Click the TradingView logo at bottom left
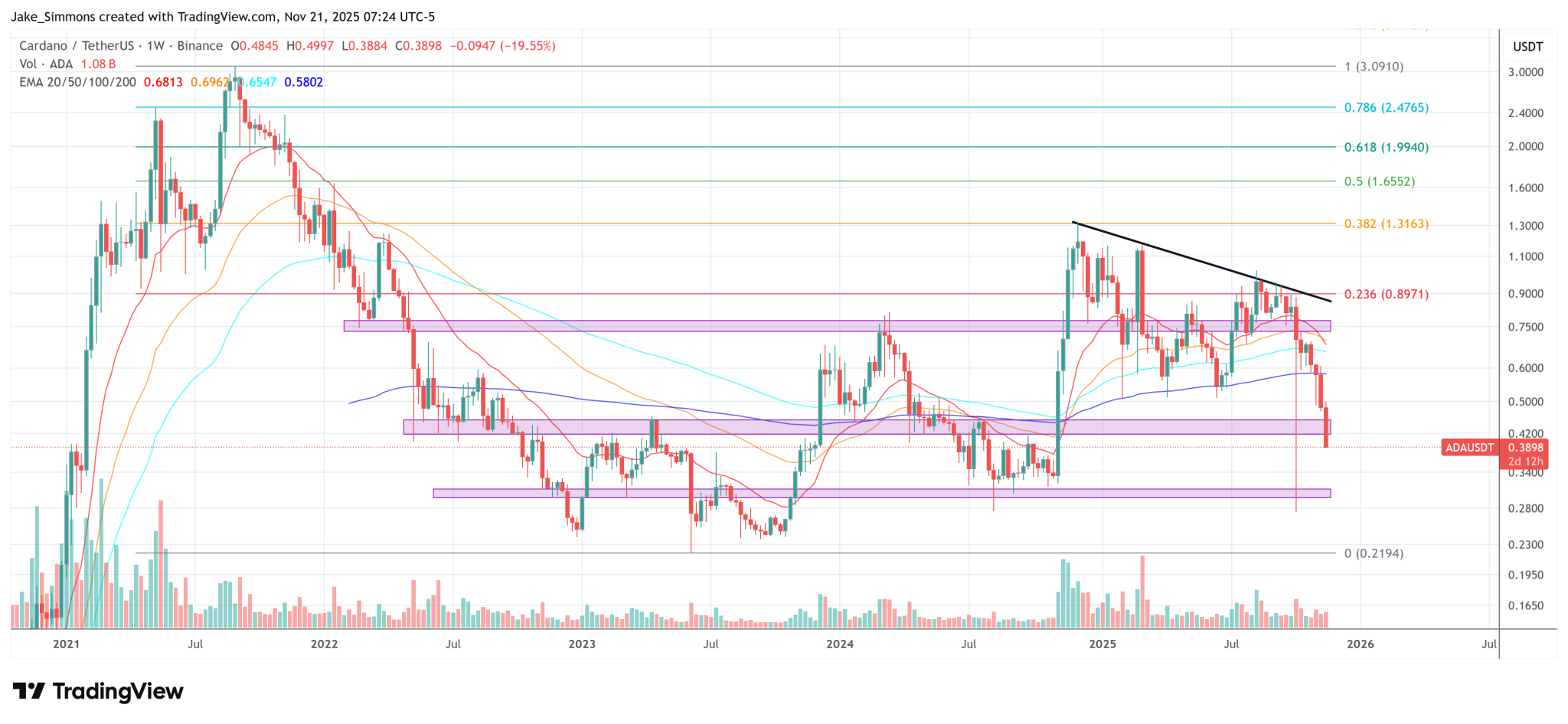 [98, 691]
